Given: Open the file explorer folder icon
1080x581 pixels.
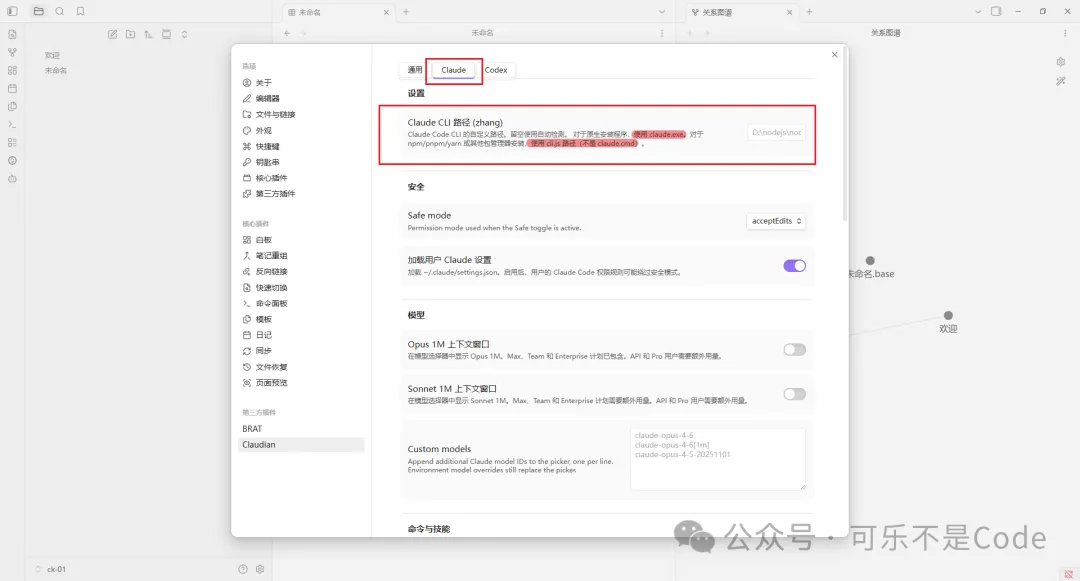Looking at the screenshot, I should (39, 11).
